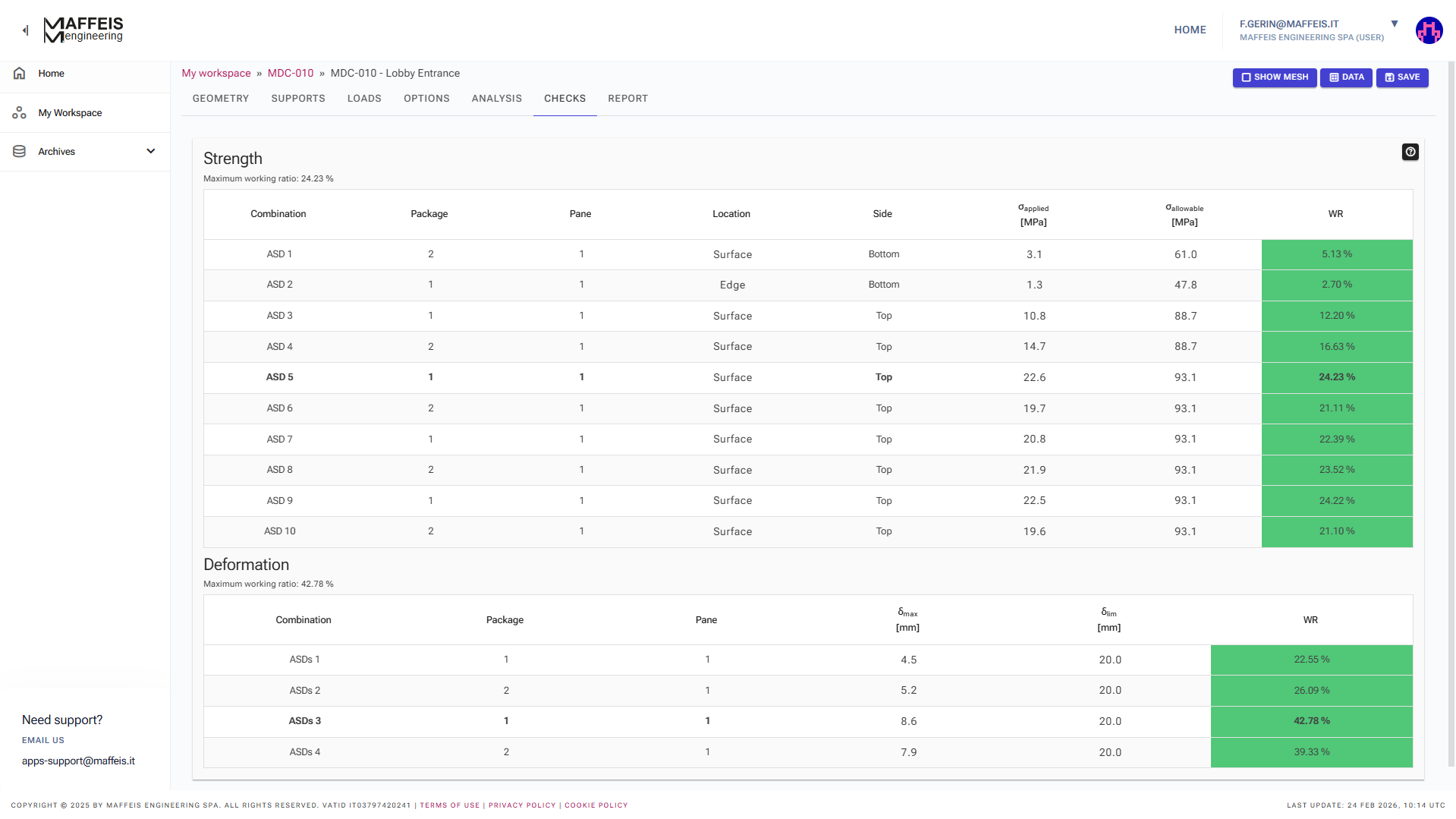This screenshot has height=819, width=1456.
Task: Click the Archives database icon
Action: tap(20, 152)
